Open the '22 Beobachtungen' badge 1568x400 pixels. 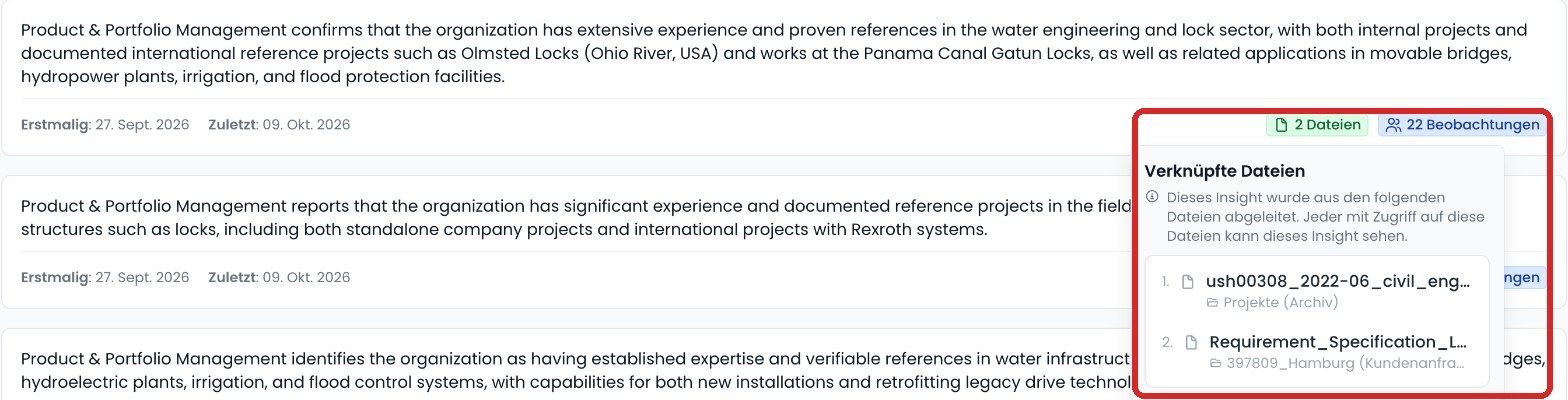click(1462, 125)
